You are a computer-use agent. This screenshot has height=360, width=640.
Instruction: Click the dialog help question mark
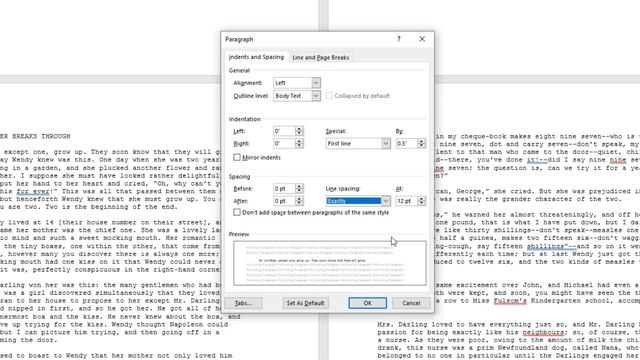[x=399, y=39]
